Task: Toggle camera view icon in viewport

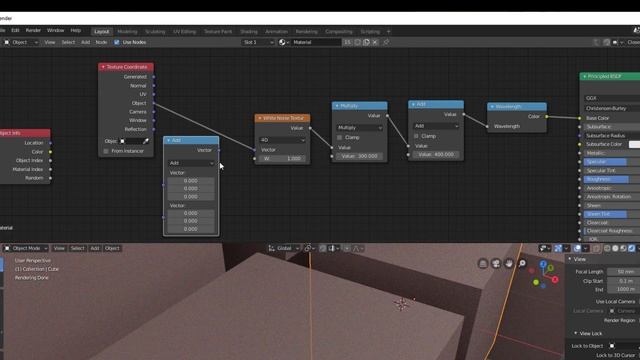Action: [496, 264]
